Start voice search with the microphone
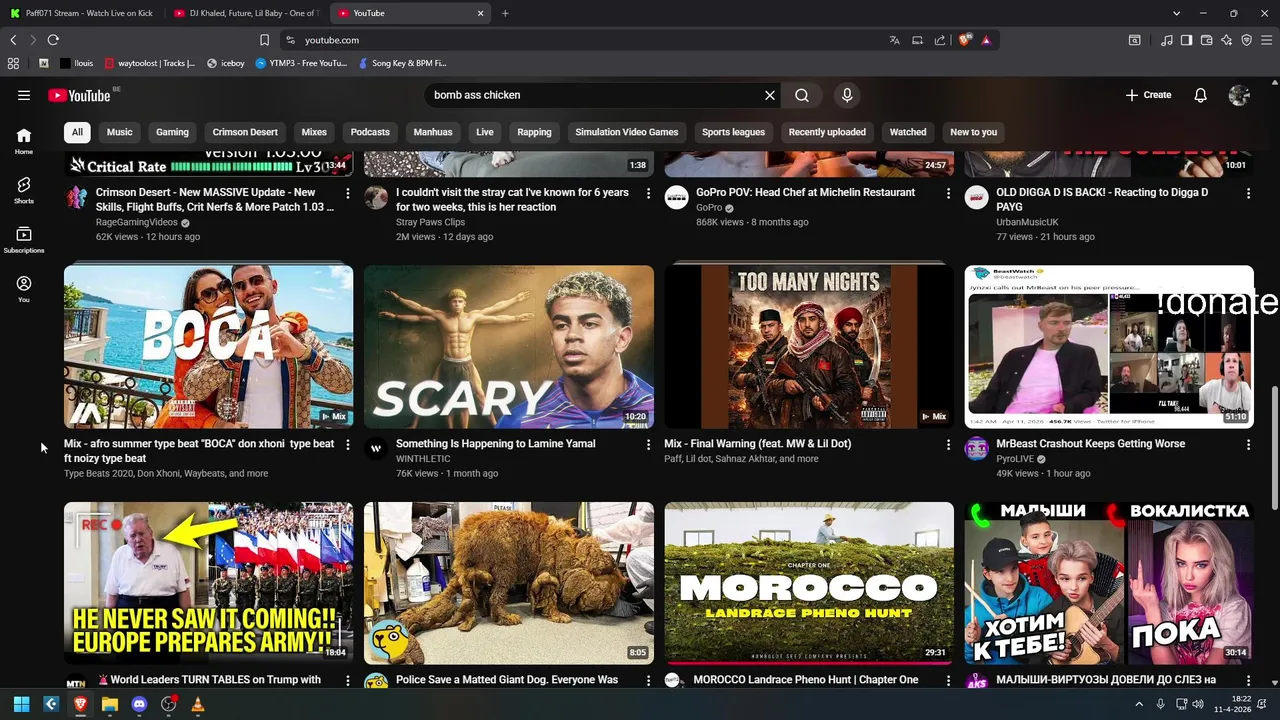Image resolution: width=1280 pixels, height=720 pixels. pyautogui.click(x=847, y=95)
